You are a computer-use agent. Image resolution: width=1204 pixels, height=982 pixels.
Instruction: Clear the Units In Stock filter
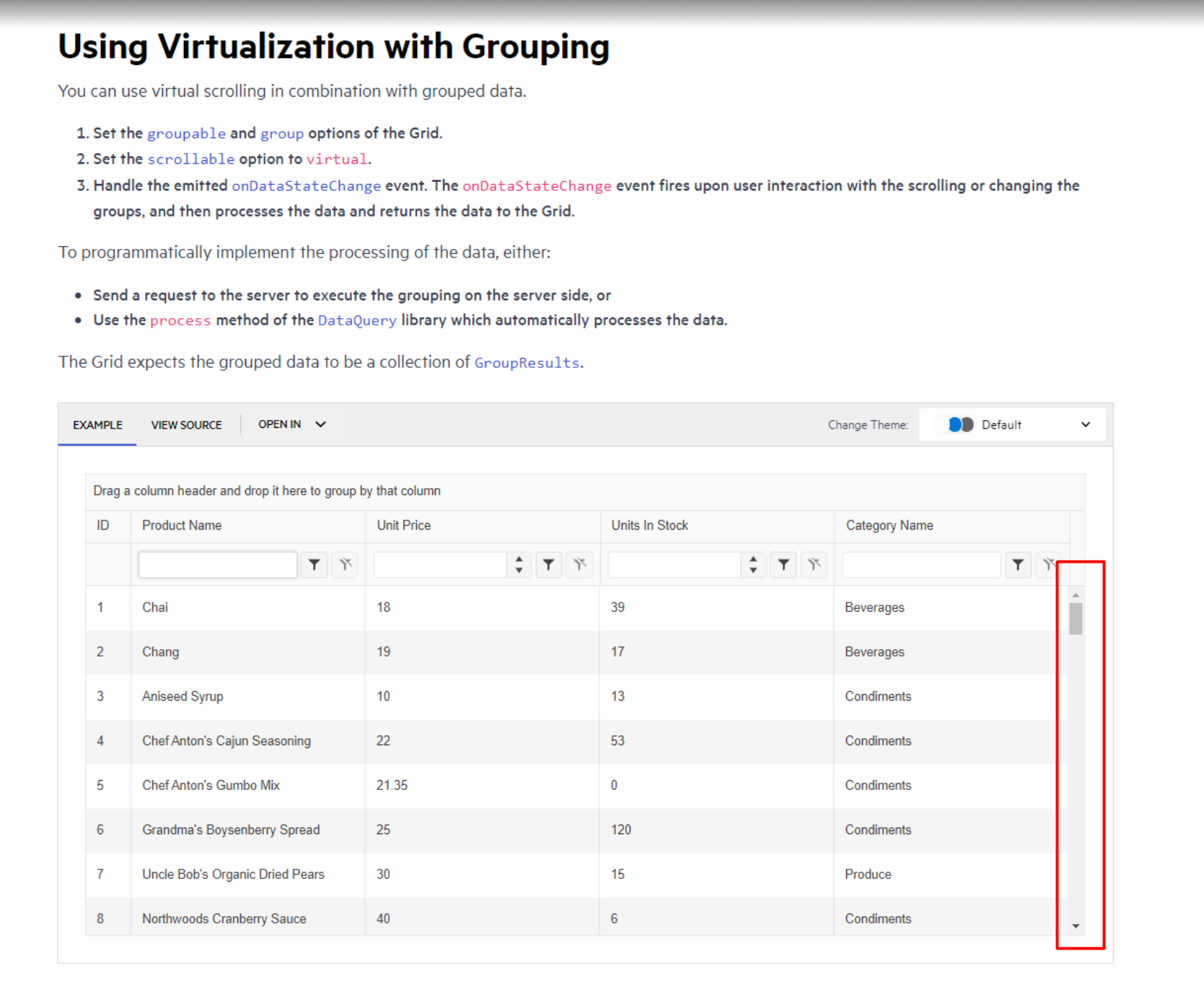point(814,565)
